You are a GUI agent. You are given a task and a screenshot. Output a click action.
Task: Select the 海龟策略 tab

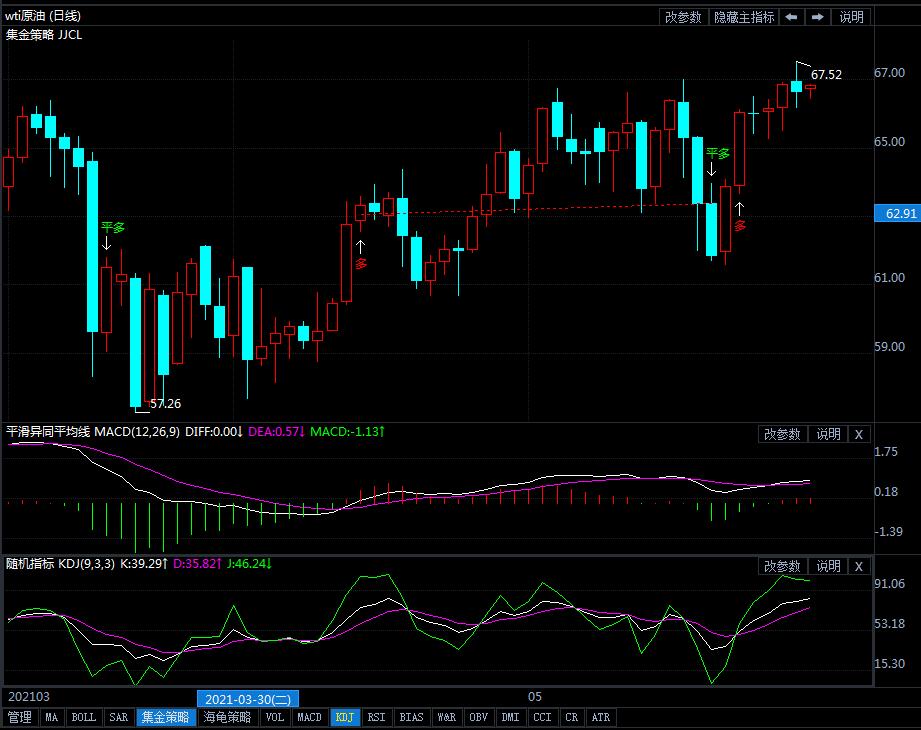(228, 717)
